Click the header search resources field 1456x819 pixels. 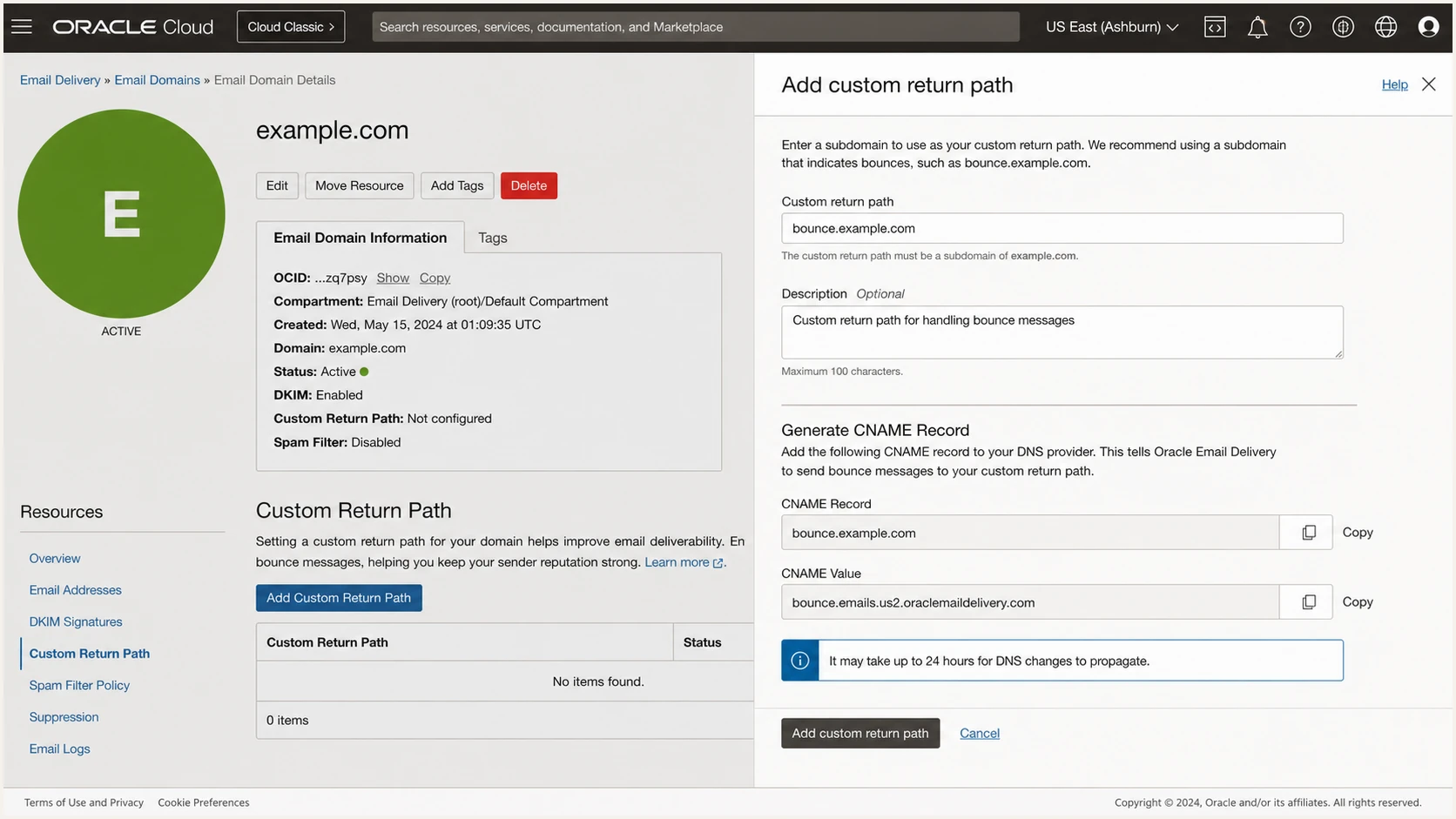[695, 27]
